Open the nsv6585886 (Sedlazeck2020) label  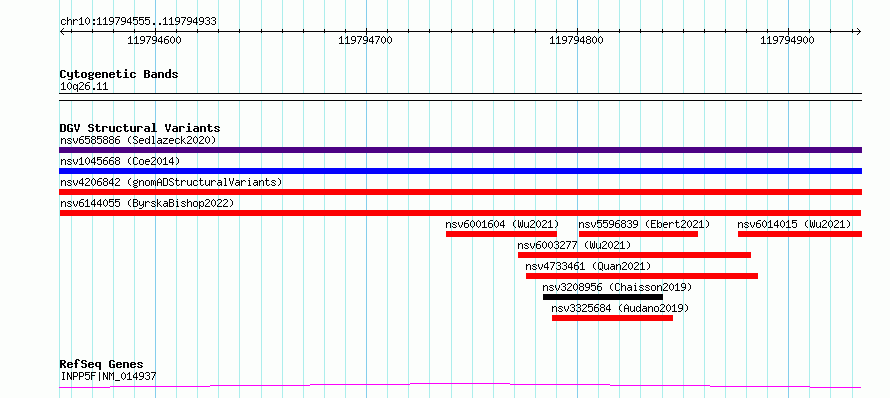(138, 140)
